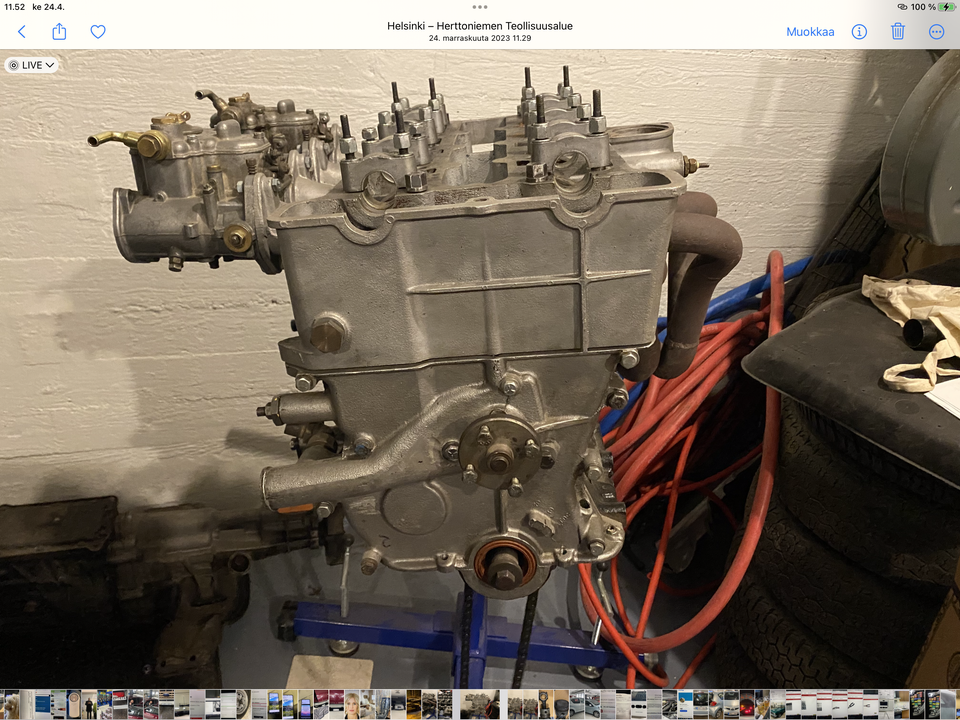Expand the LIVE photo options dropdown

coord(31,65)
